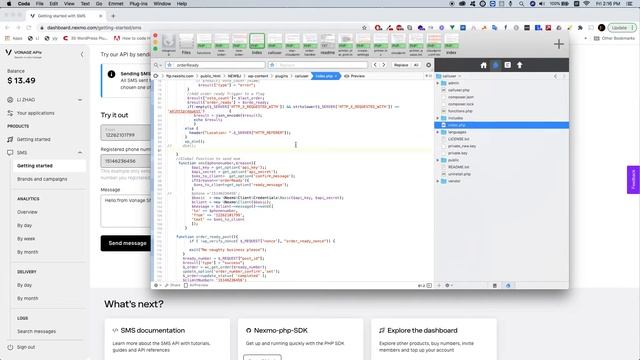Expand the includes folder in file tree
The height and width of the screenshot is (360, 640).
(438, 118)
